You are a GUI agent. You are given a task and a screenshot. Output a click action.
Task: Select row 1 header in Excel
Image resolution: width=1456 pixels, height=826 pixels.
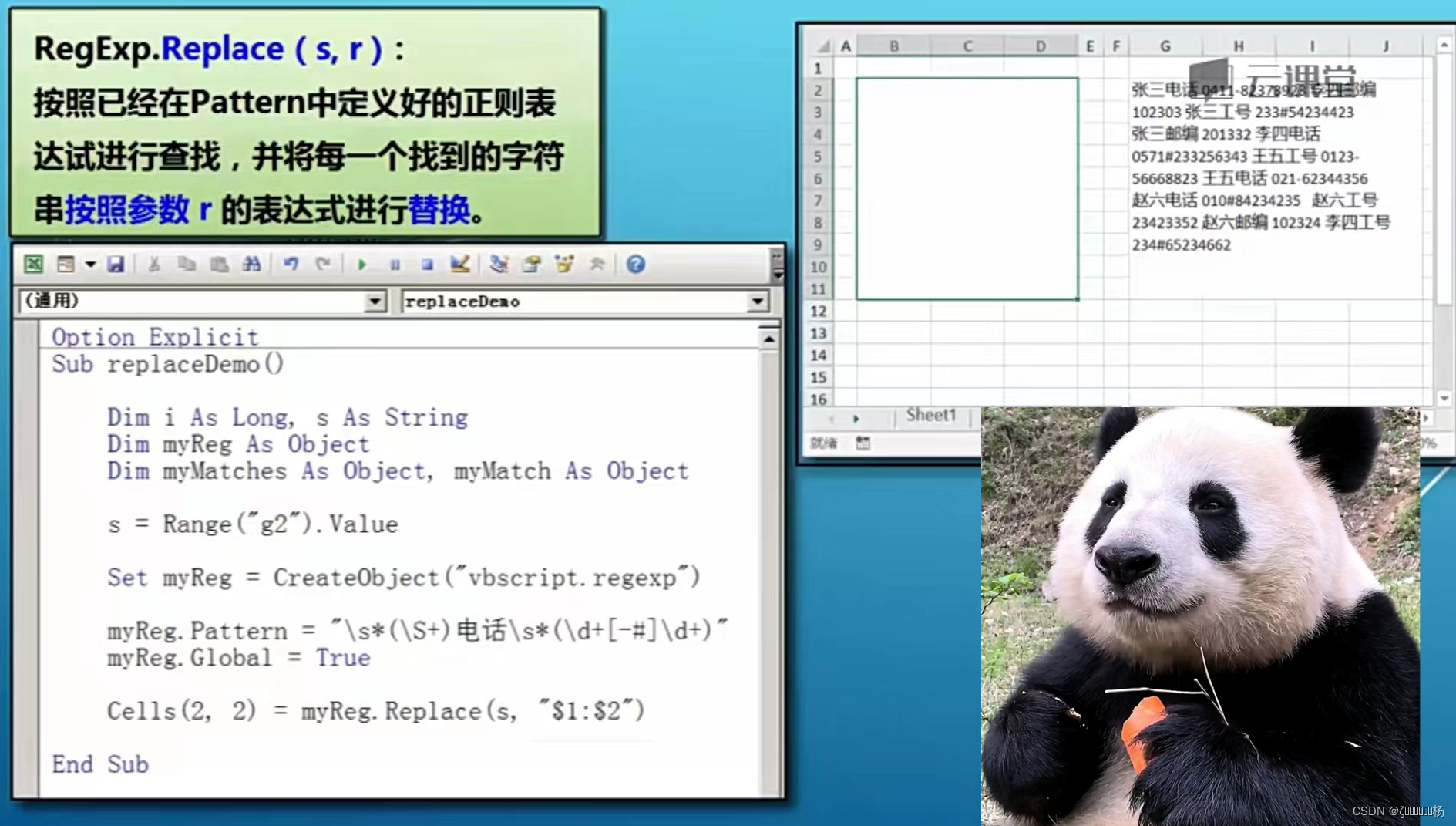click(819, 68)
